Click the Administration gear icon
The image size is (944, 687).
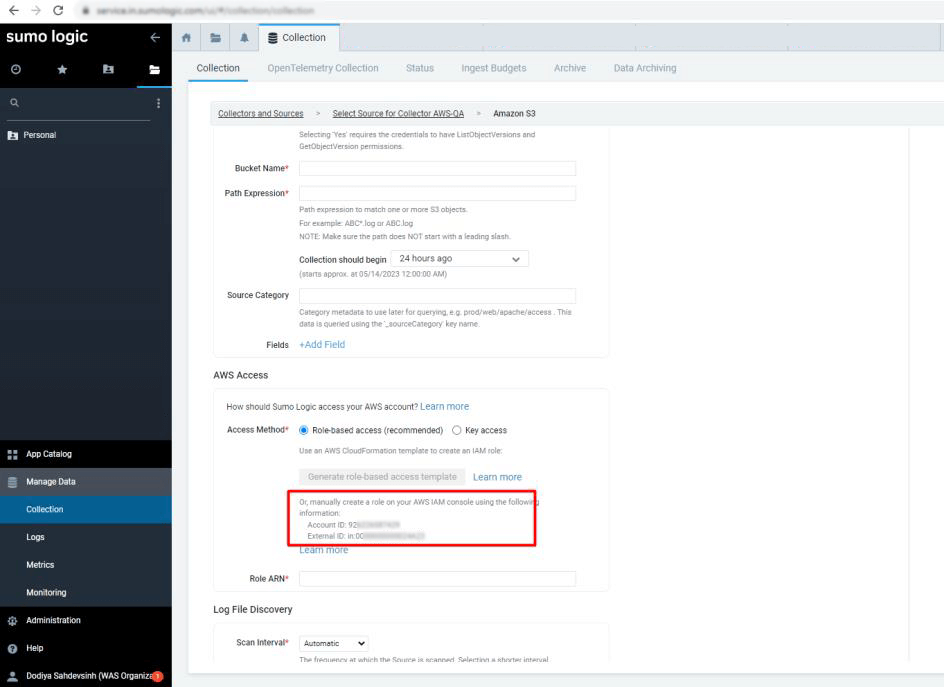coord(12,621)
